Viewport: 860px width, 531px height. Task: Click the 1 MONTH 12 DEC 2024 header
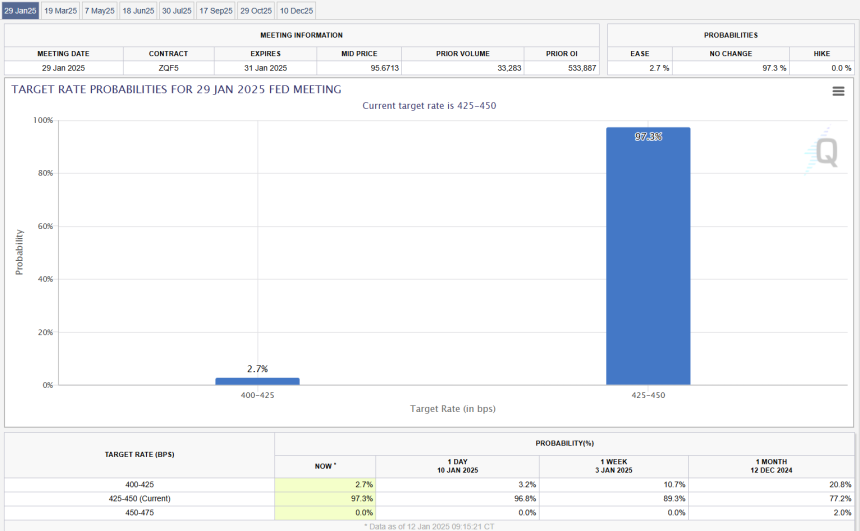point(772,466)
